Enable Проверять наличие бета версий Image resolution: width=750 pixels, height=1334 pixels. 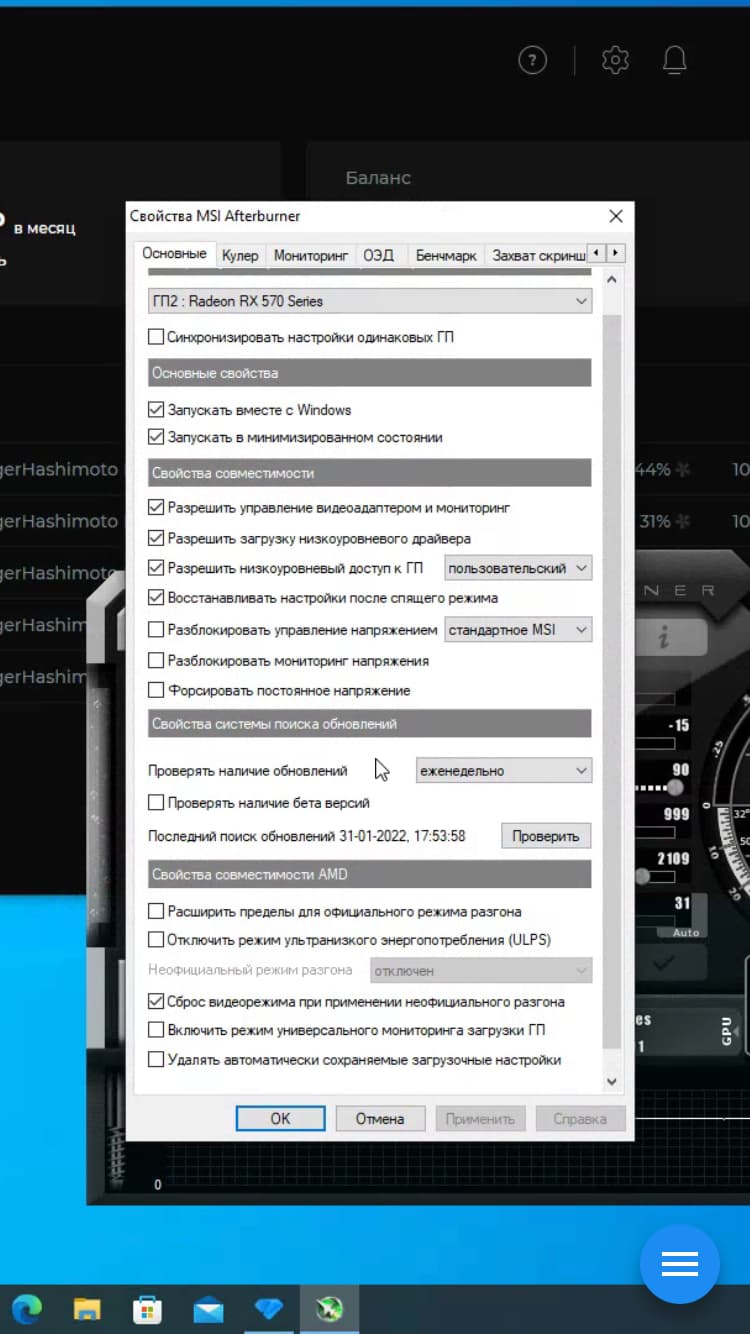click(156, 802)
